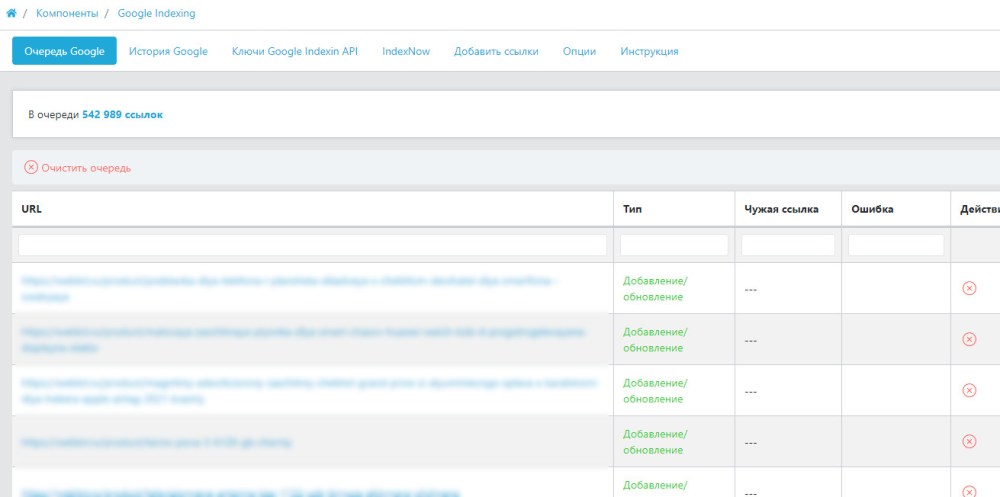Open the Google Indexing breadcrumb link
Image resolution: width=1000 pixels, height=497 pixels.
click(156, 13)
